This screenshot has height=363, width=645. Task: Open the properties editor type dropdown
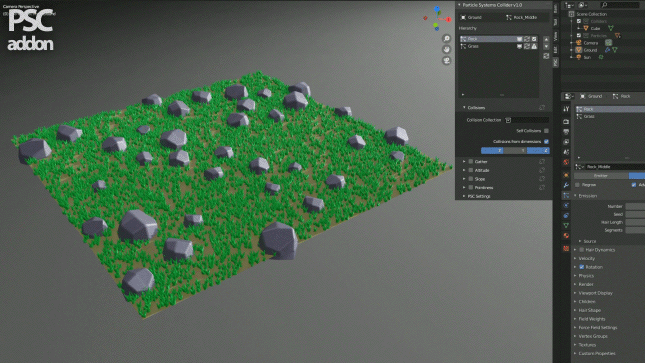[x=569, y=96]
